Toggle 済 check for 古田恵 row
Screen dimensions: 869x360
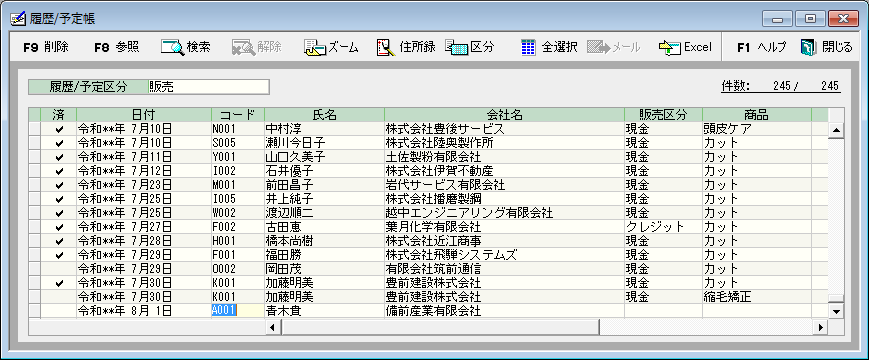[x=59, y=227]
